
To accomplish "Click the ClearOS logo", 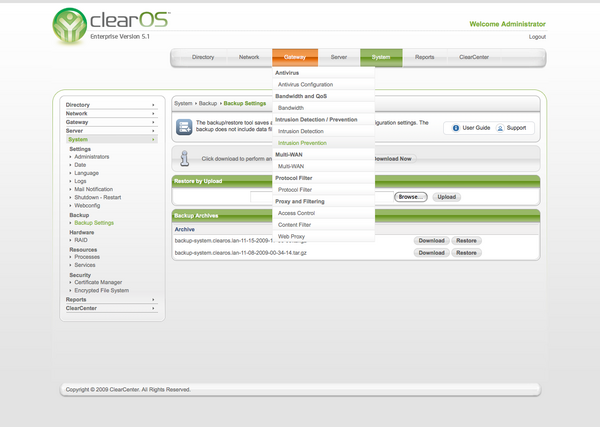I will coord(111,26).
